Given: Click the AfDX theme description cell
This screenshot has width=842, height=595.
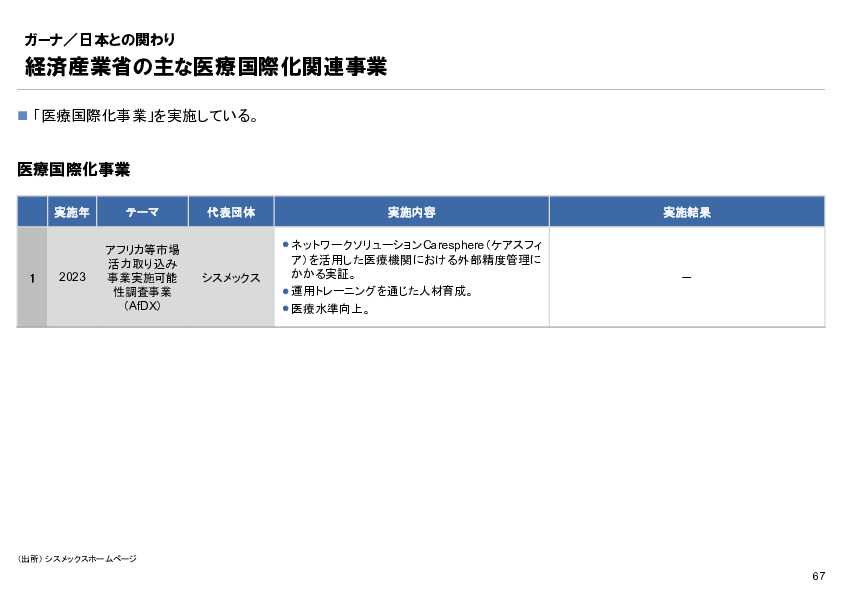Looking at the screenshot, I should point(142,277).
